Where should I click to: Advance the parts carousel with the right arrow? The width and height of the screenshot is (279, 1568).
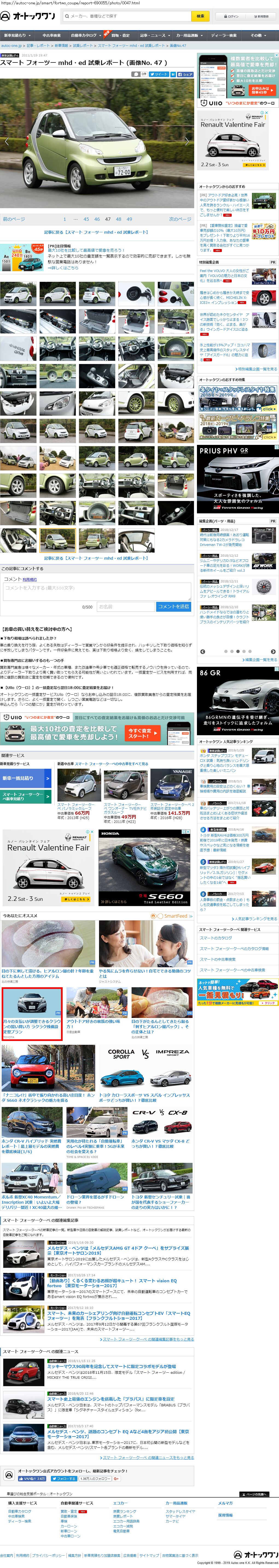[x=274, y=652]
